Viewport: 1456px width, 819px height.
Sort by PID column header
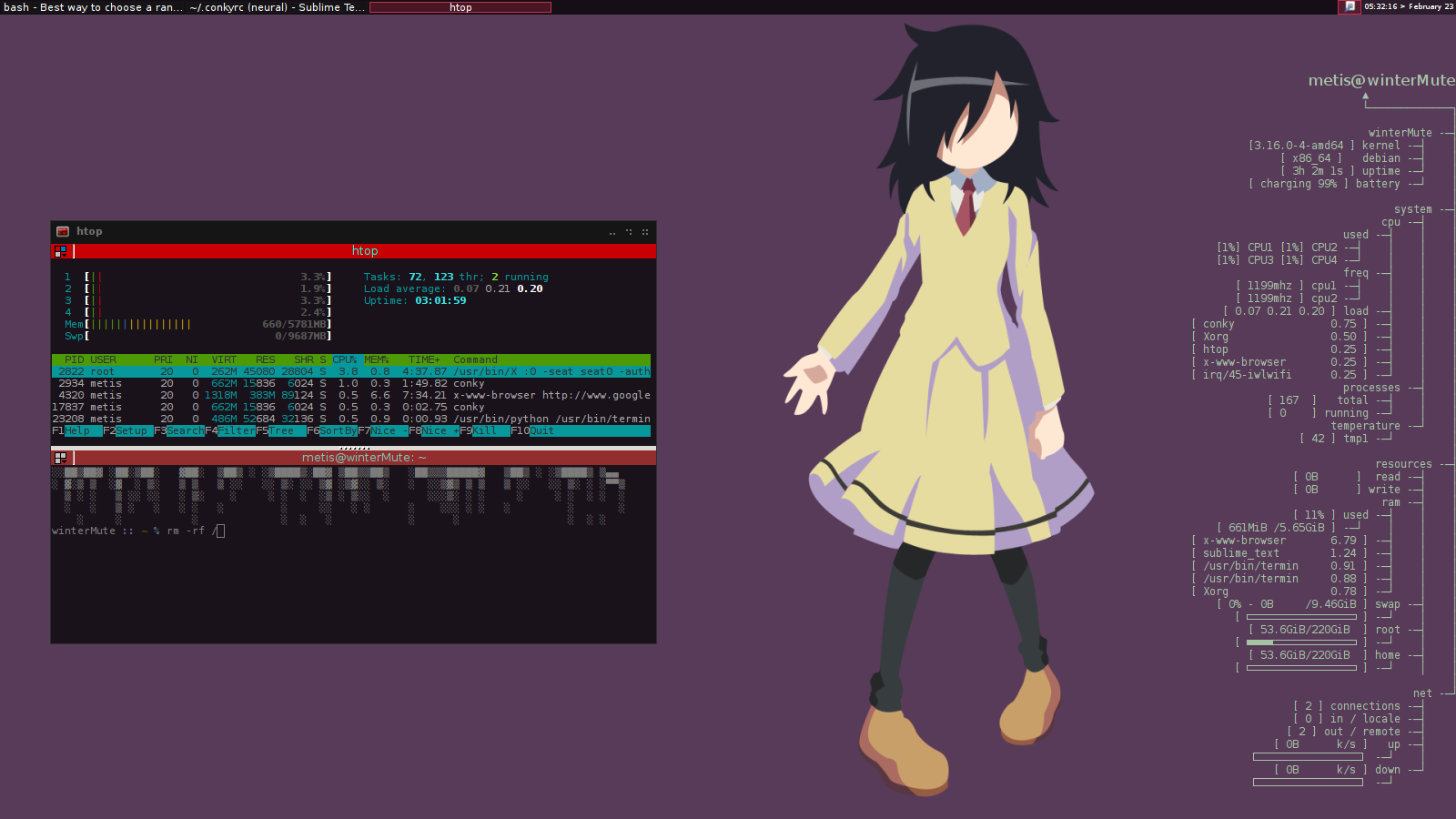[74, 359]
